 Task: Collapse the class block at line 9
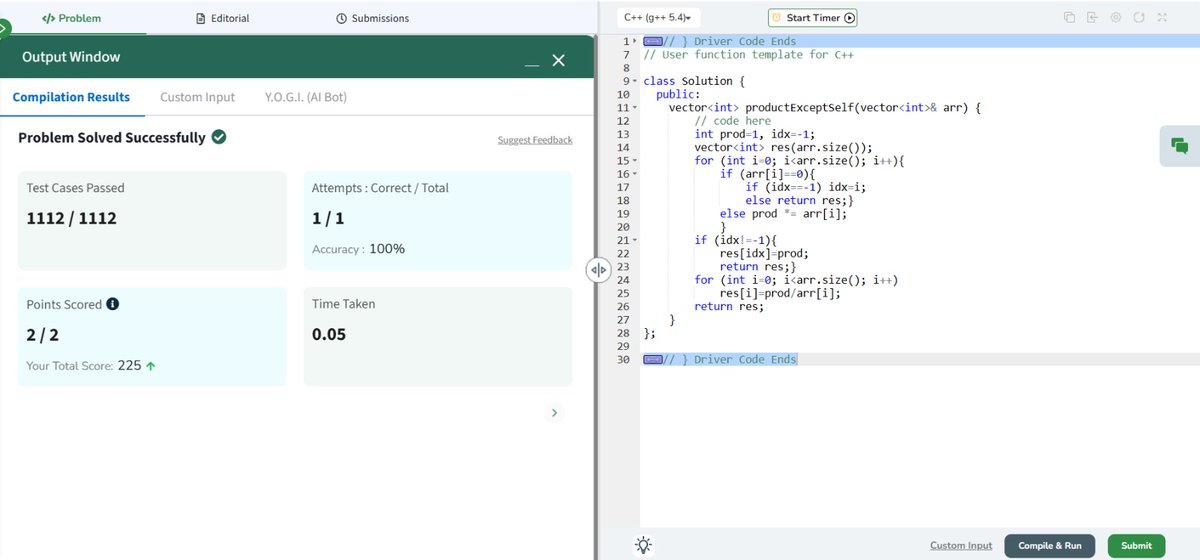click(x=634, y=80)
